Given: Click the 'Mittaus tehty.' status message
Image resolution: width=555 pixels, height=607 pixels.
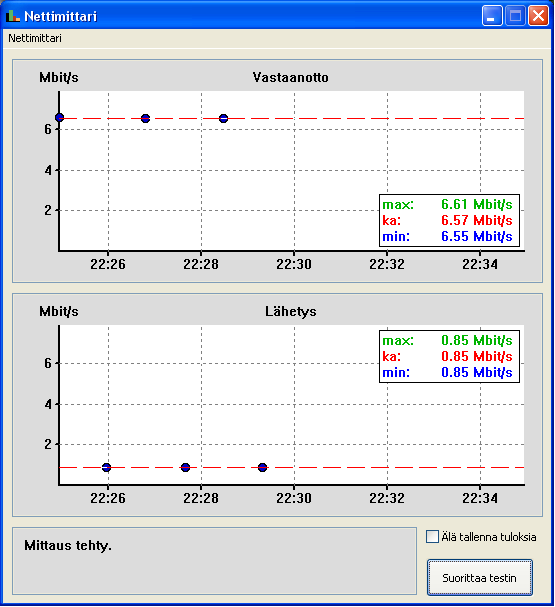Looking at the screenshot, I should point(68,545).
